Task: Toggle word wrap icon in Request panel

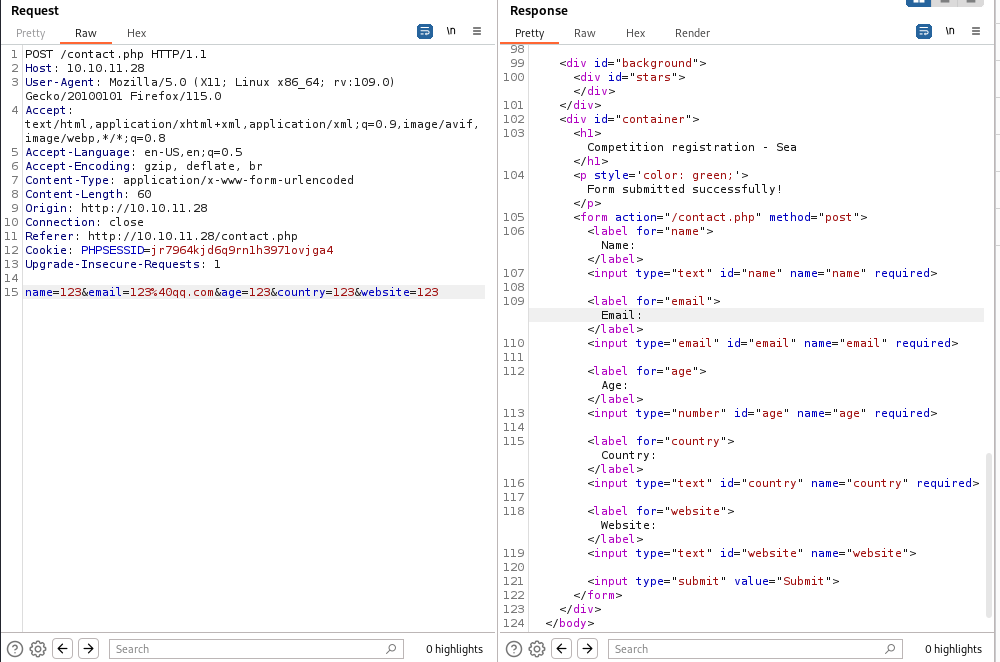Action: pos(425,31)
